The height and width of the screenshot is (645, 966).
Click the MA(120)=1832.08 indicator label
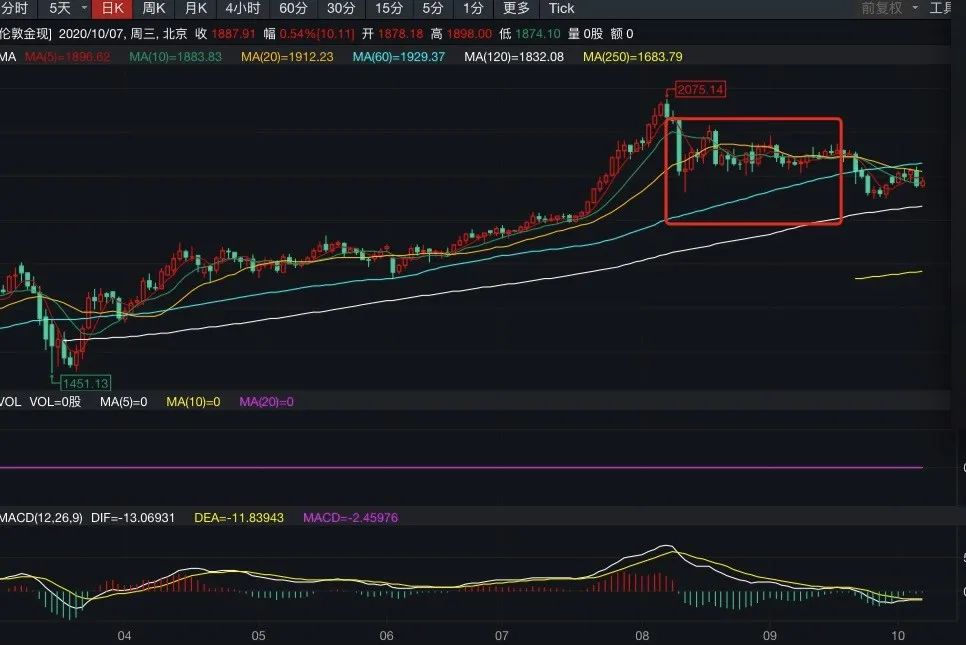(x=514, y=57)
